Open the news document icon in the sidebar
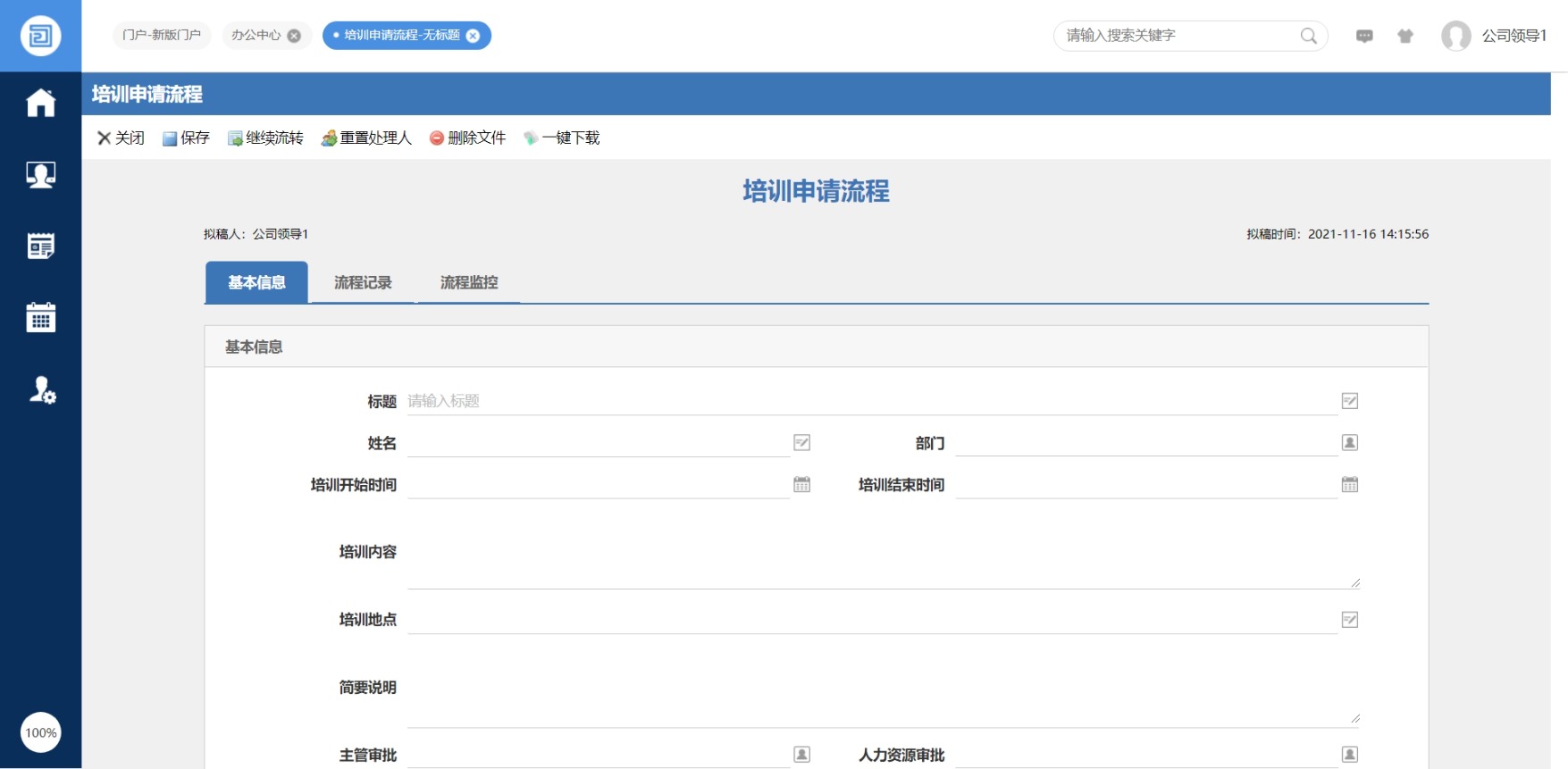Image resolution: width=1568 pixels, height=769 pixels. pyautogui.click(x=40, y=246)
